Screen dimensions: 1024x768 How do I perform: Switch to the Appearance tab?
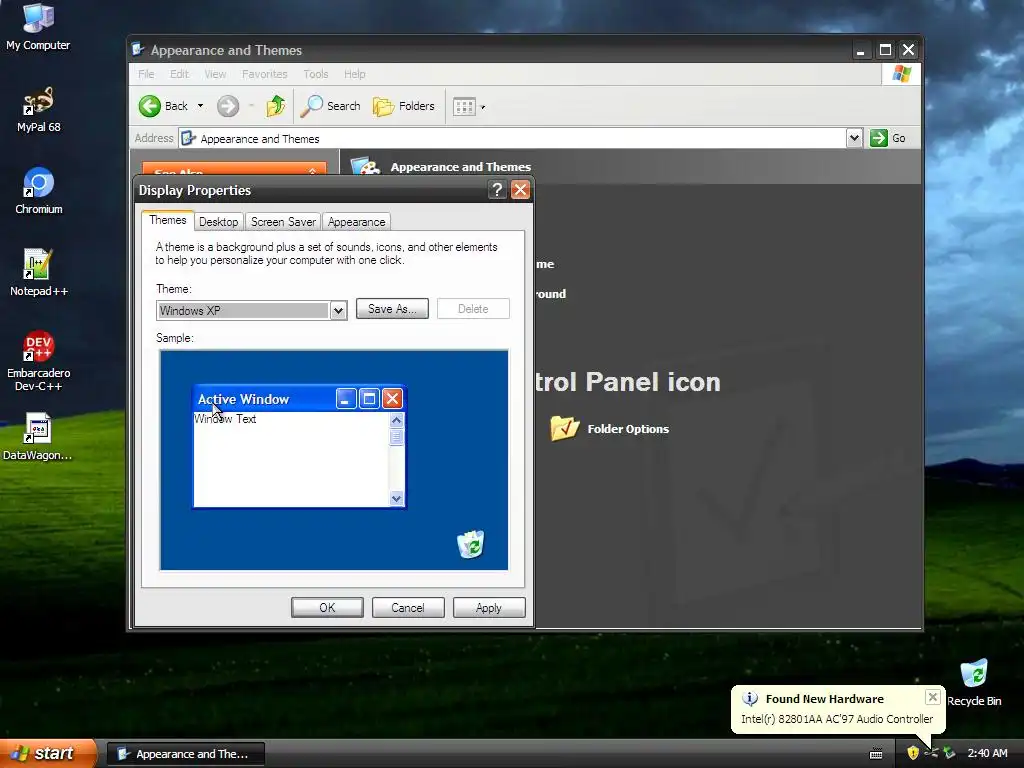[356, 222]
